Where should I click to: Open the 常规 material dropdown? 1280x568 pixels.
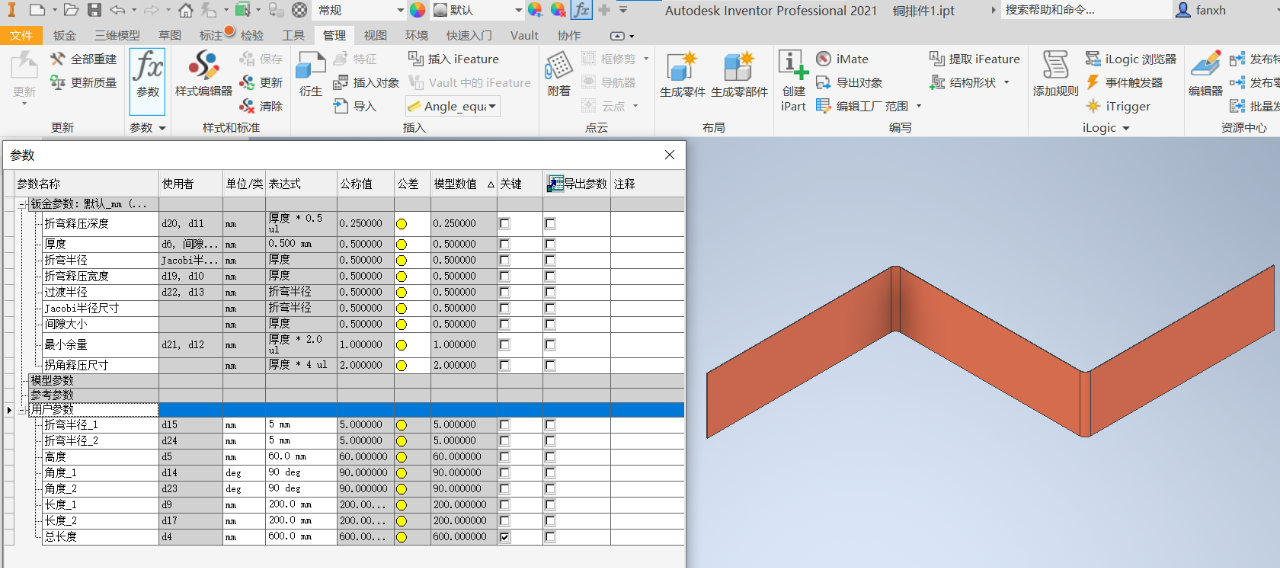(400, 10)
